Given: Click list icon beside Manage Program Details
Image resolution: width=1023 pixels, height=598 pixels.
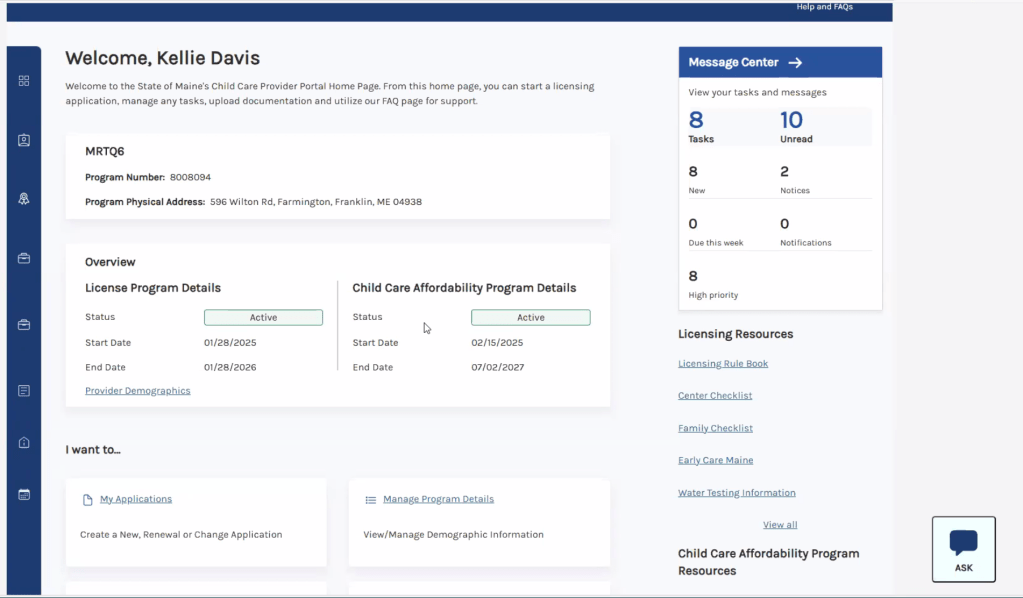Looking at the screenshot, I should coord(370,499).
